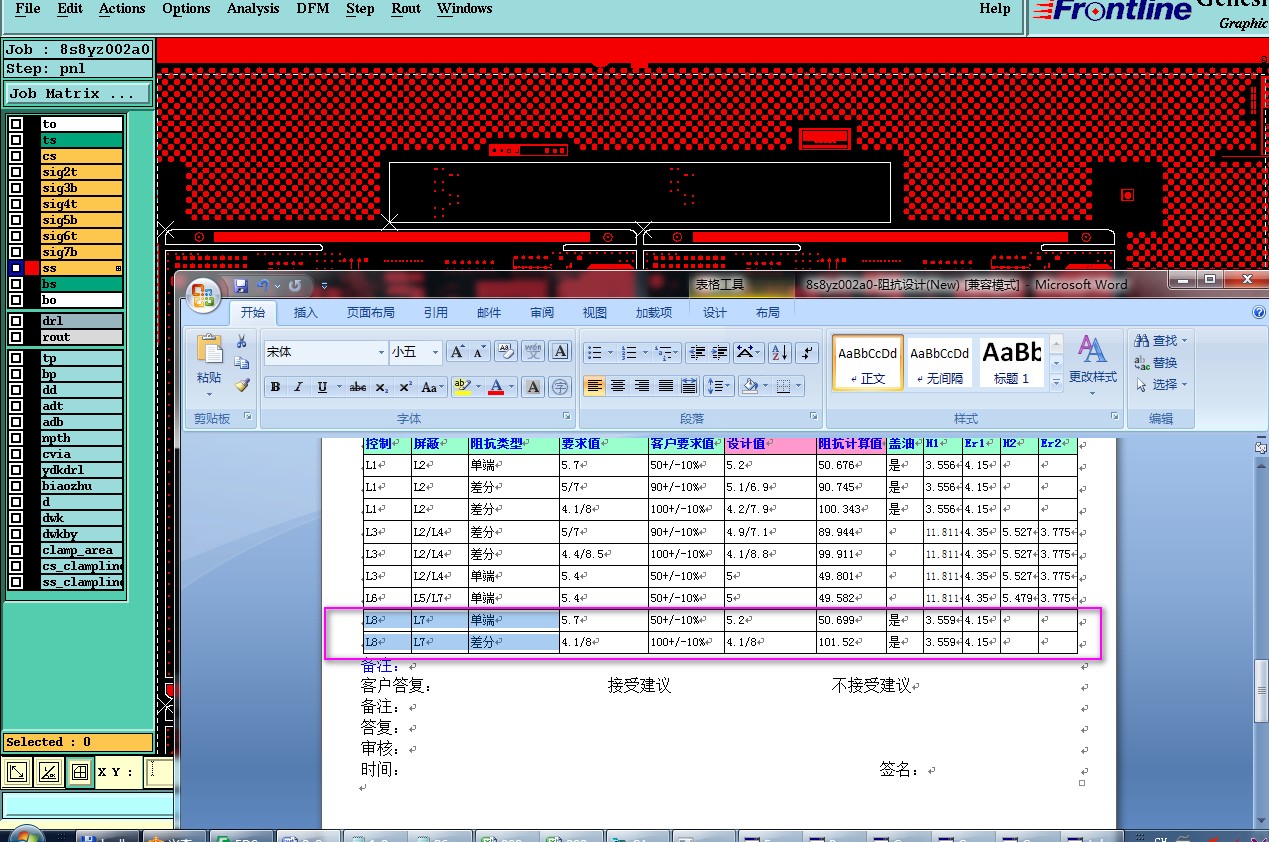Toggle checkbox for layer biaozhu
This screenshot has width=1269, height=842.
[16, 486]
